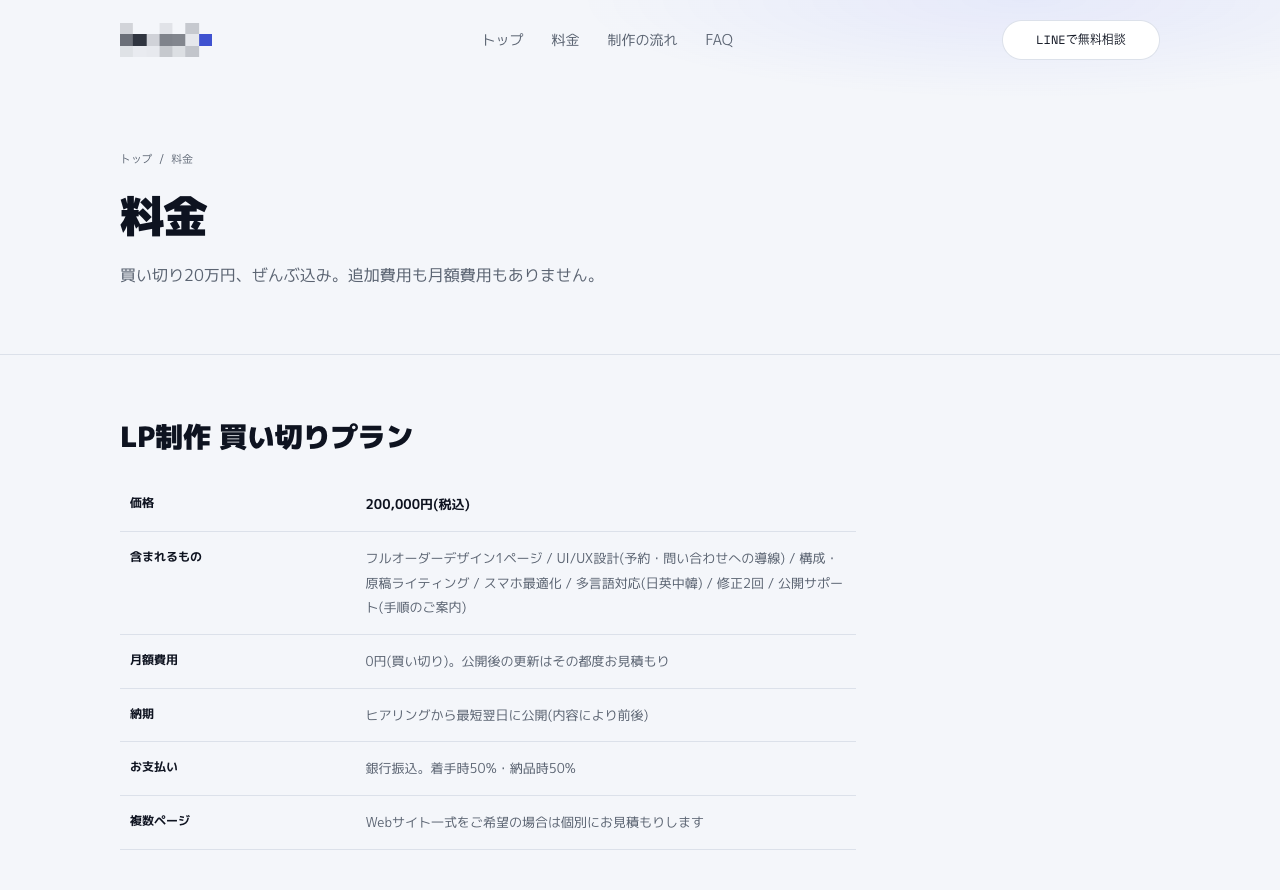
Task: Click the 料金 breadcrumb item
Action: click(182, 159)
